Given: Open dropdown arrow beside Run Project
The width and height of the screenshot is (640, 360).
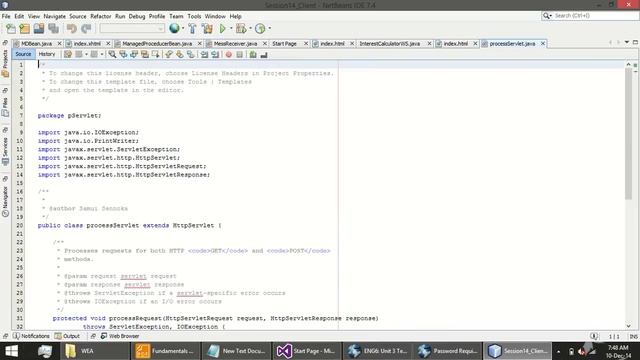Looking at the screenshot, I should [231, 29].
